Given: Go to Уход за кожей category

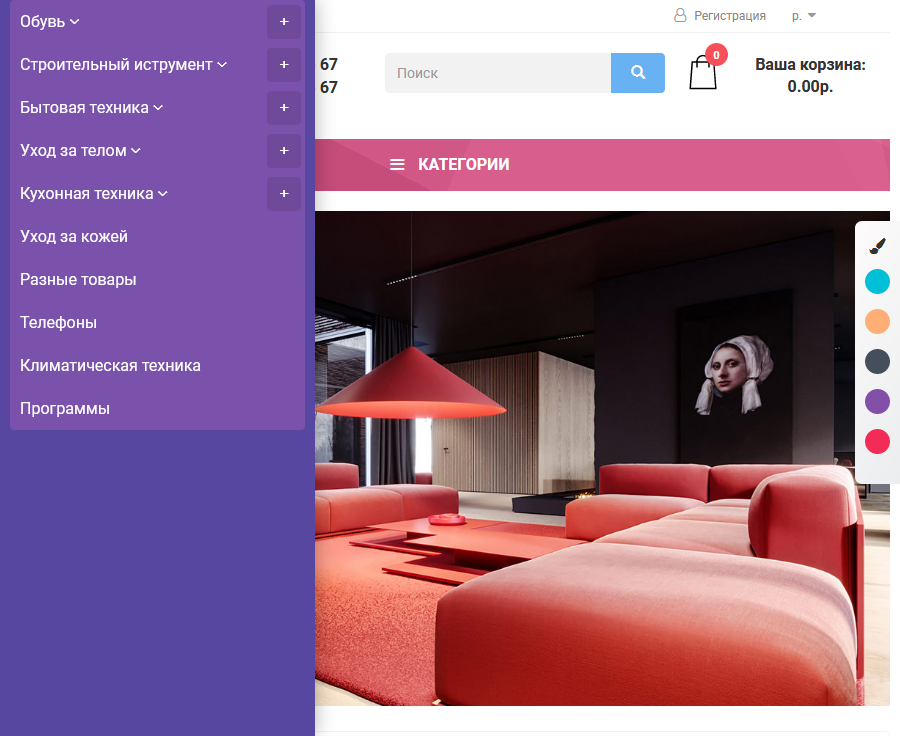Looking at the screenshot, I should pyautogui.click(x=74, y=237).
